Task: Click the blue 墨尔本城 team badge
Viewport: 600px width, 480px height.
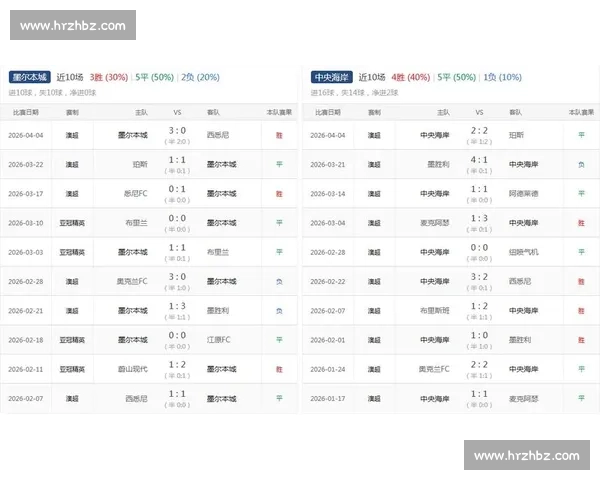Action: [x=29, y=77]
